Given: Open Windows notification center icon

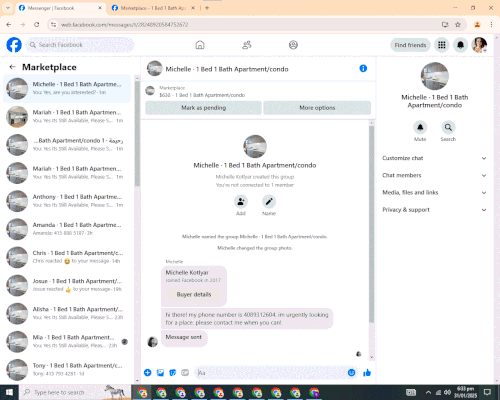Looking at the screenshot, I should (488, 392).
